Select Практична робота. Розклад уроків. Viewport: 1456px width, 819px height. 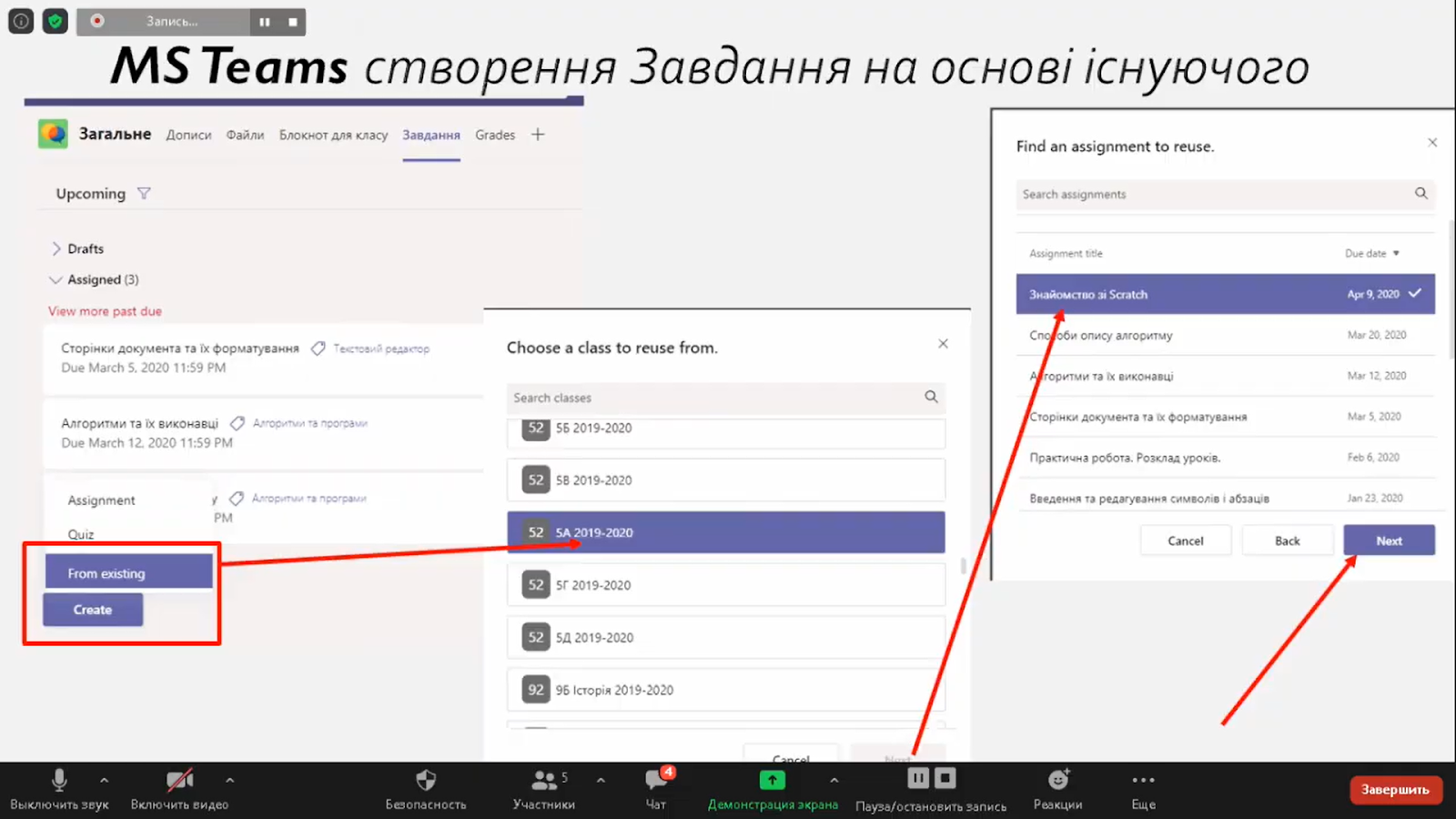click(x=1225, y=458)
